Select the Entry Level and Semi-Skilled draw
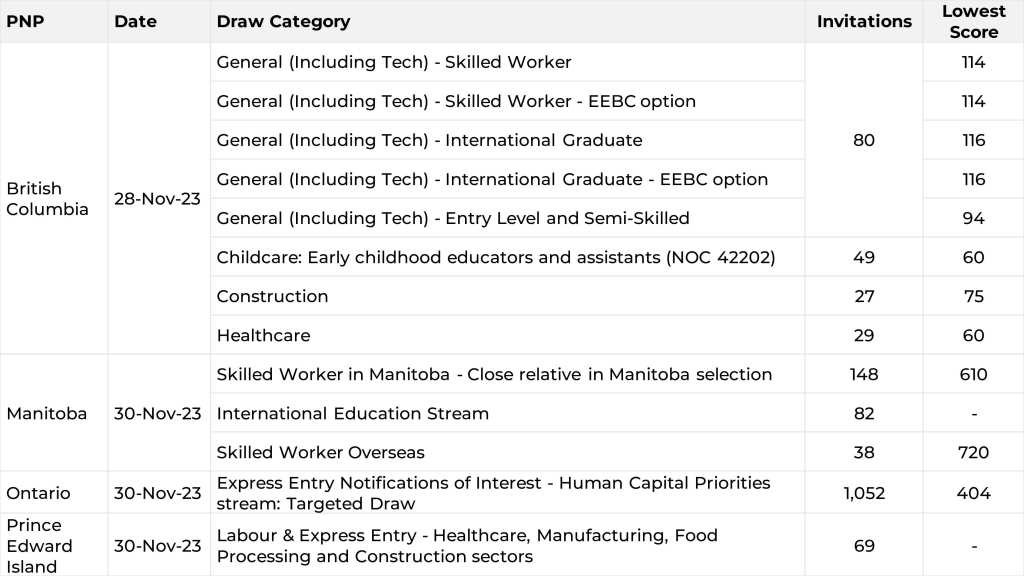Image resolution: width=1024 pixels, height=576 pixels. click(452, 218)
